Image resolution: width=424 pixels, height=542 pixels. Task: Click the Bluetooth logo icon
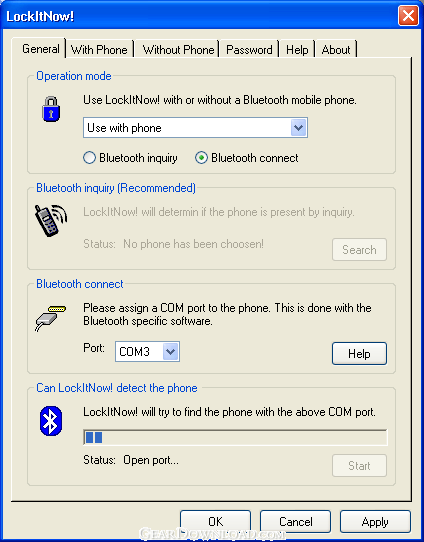point(51,421)
